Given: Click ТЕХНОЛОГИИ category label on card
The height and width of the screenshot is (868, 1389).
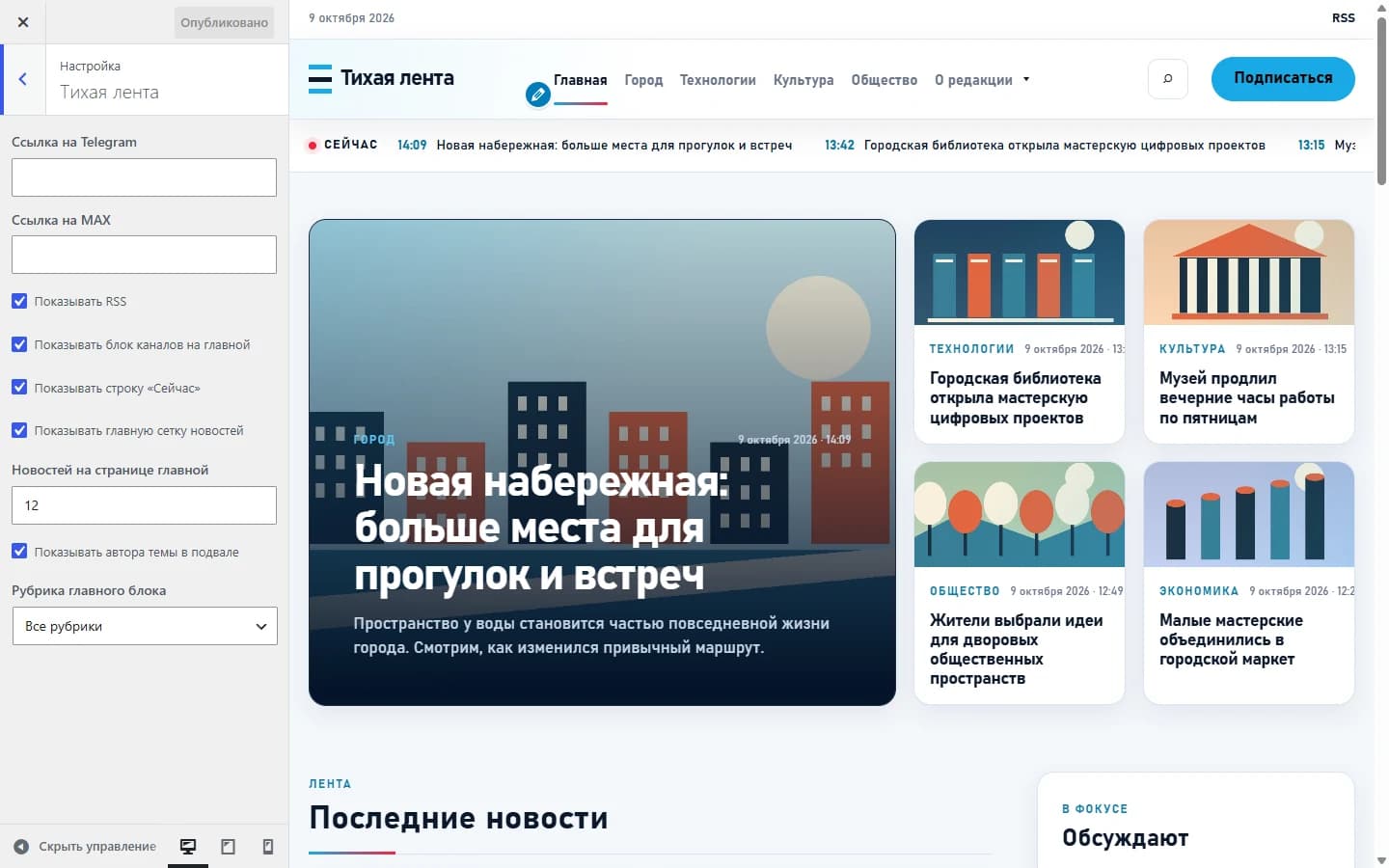Looking at the screenshot, I should pyautogui.click(x=971, y=349).
